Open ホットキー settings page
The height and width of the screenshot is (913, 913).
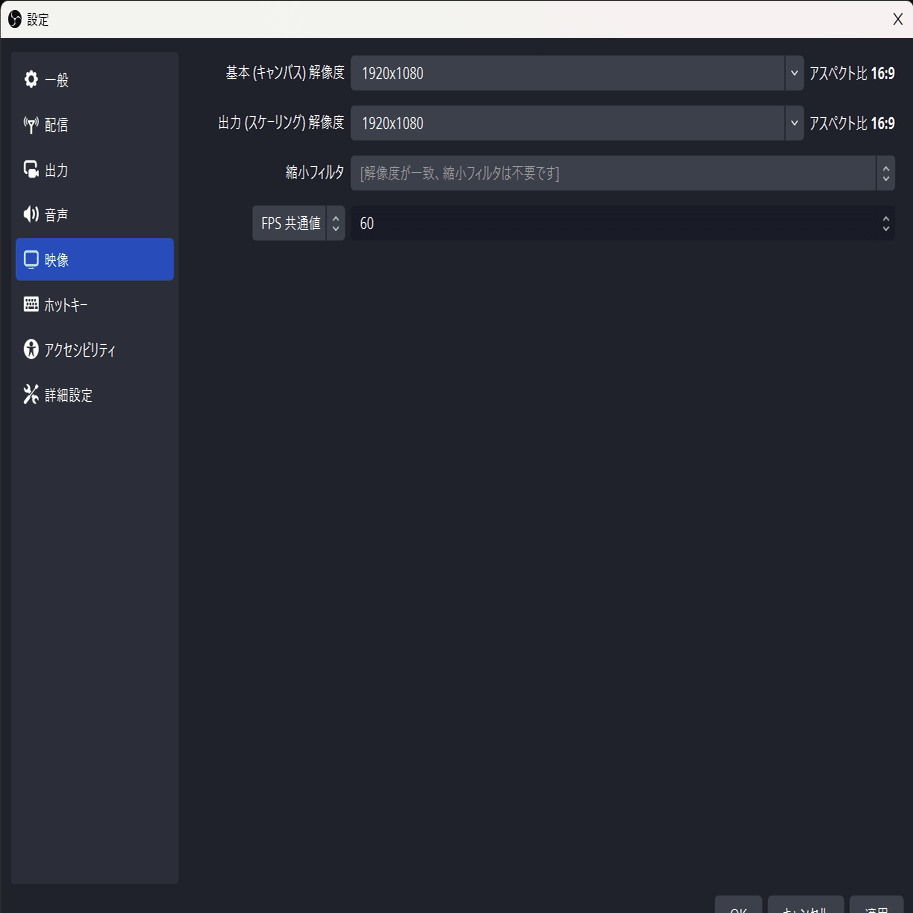tap(95, 304)
